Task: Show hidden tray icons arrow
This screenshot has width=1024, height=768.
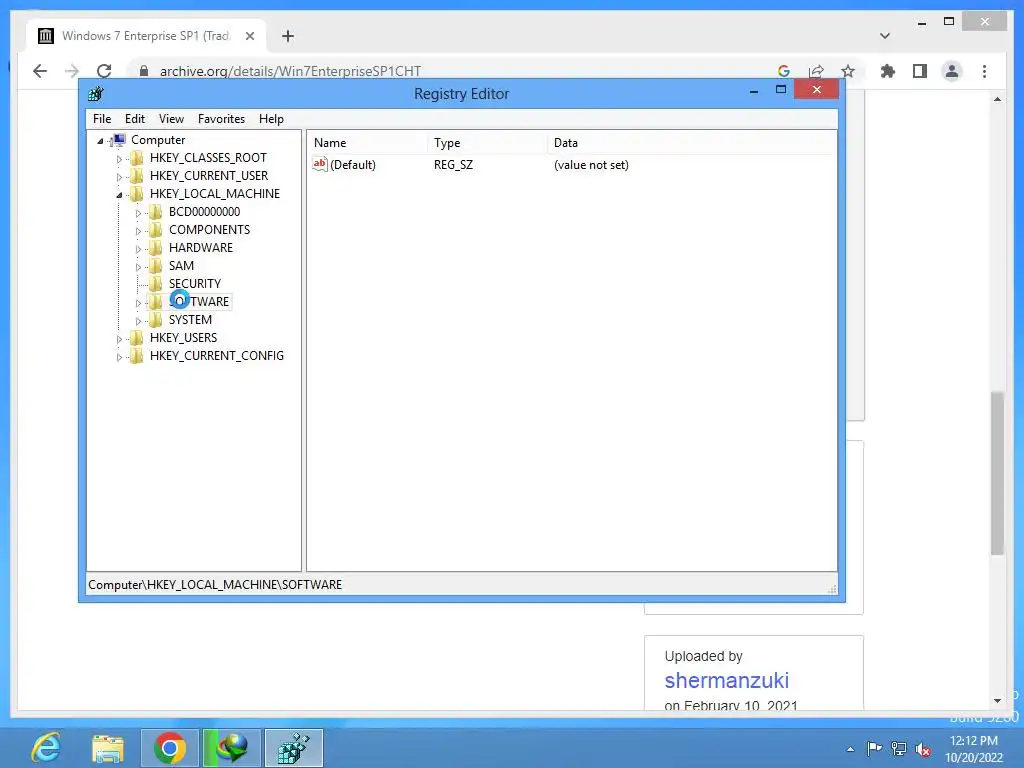Action: click(850, 749)
